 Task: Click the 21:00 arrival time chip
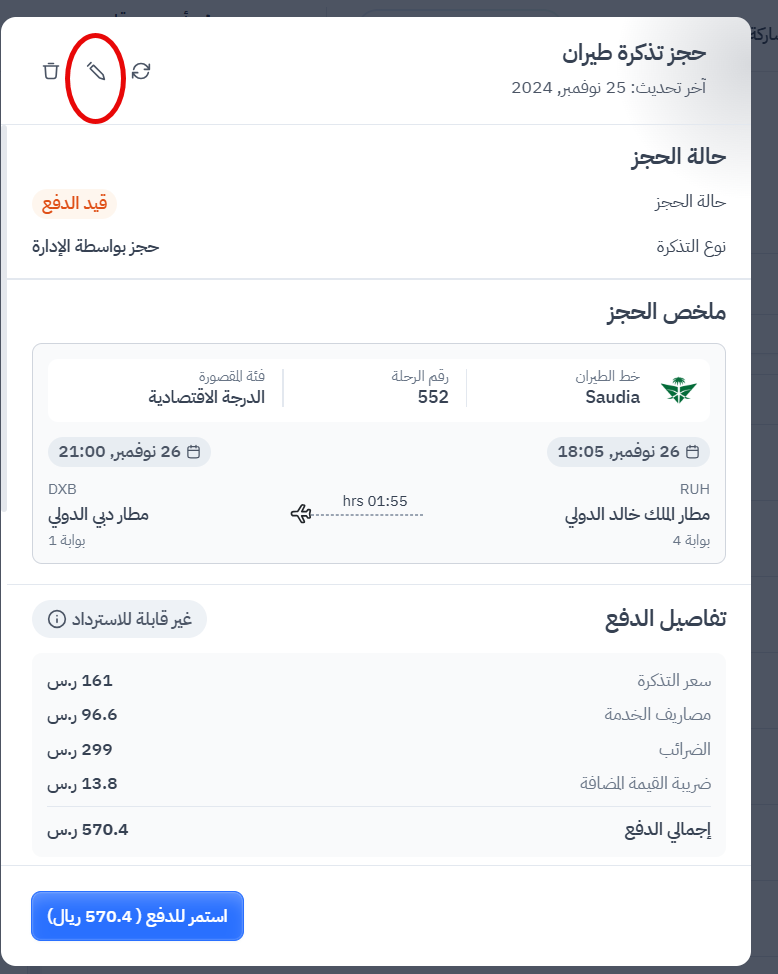(x=129, y=452)
